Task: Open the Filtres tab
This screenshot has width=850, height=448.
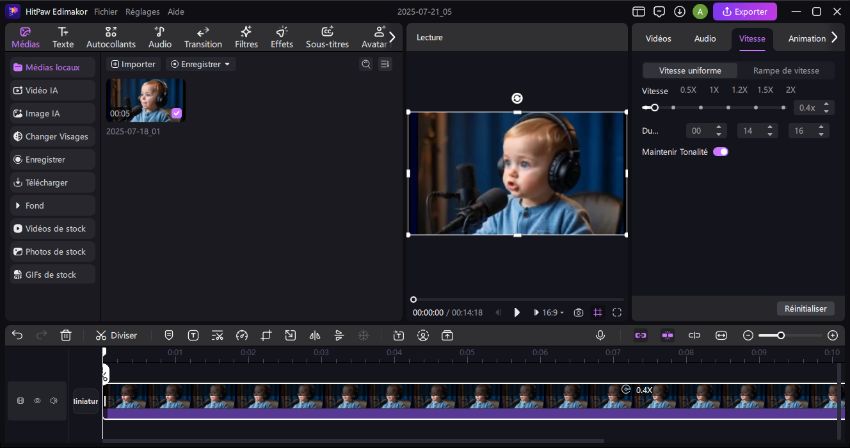Action: tap(246, 37)
